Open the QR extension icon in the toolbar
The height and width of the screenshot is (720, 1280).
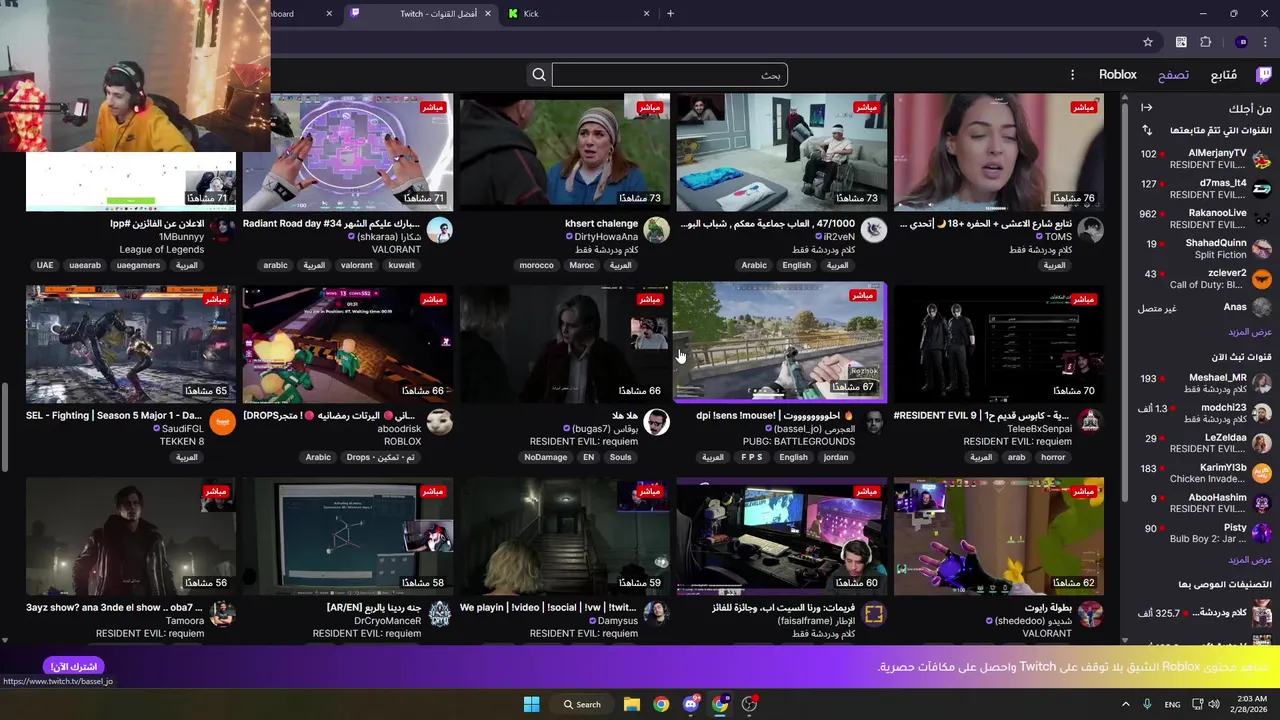[x=1181, y=42]
